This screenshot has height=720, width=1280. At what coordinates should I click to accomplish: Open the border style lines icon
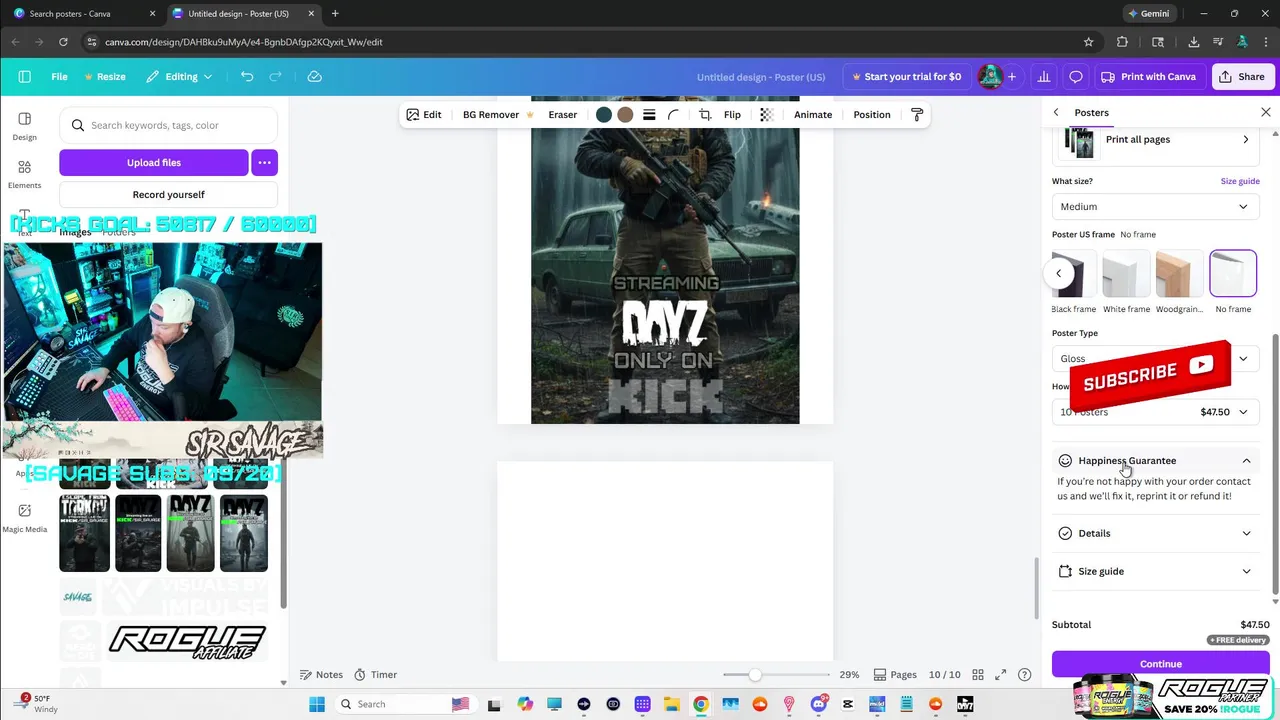pos(649,115)
